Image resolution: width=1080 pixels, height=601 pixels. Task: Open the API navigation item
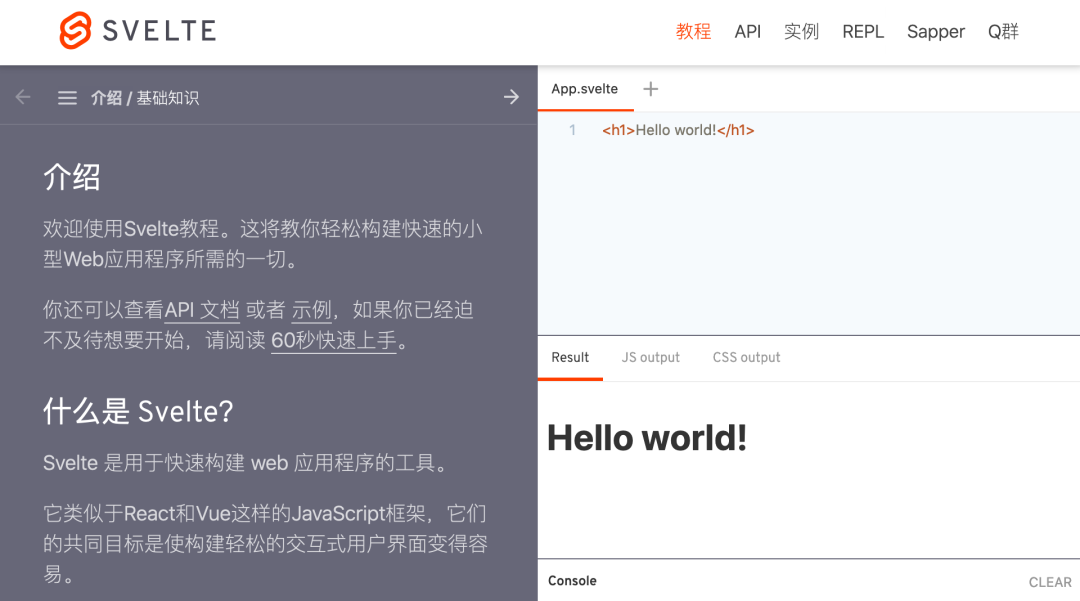coord(747,32)
